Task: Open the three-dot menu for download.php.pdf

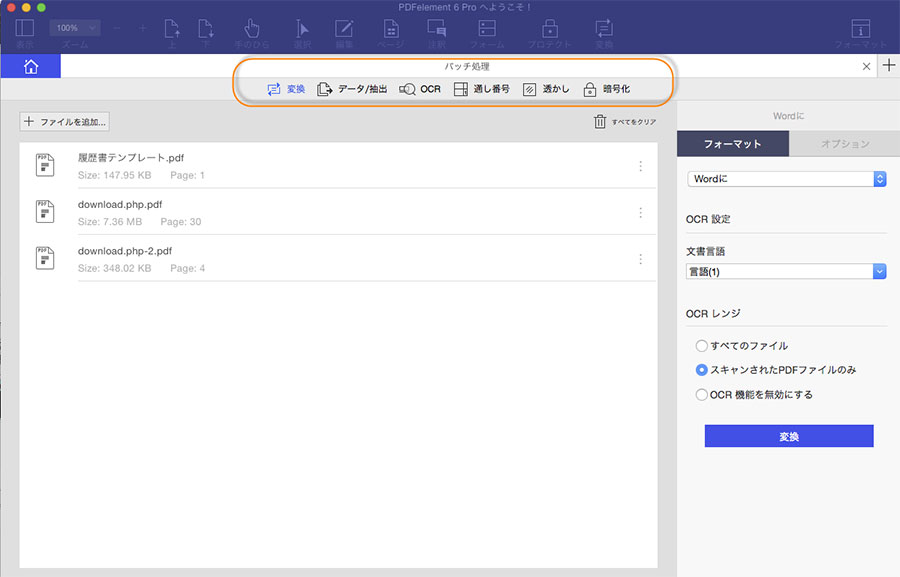Action: point(641,213)
